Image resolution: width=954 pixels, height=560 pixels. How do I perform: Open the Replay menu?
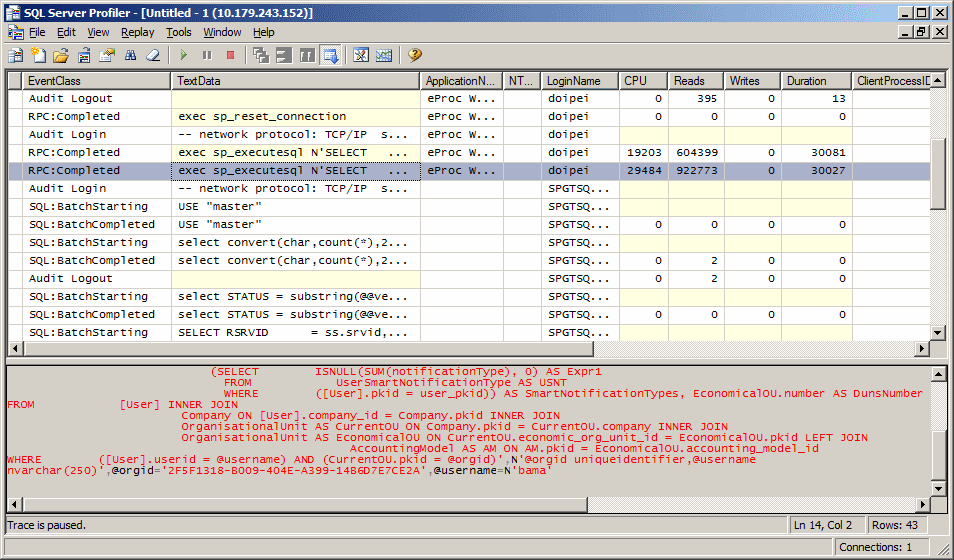(x=138, y=32)
